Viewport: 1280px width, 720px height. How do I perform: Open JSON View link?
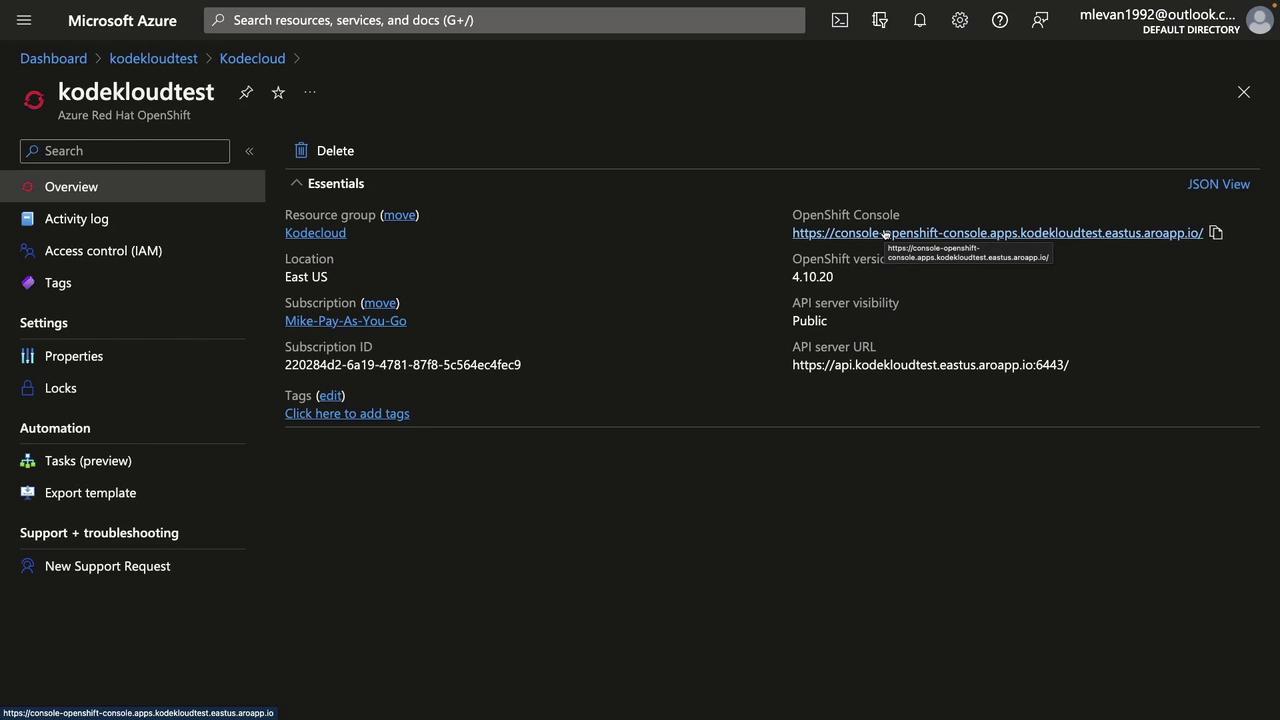pos(1218,184)
